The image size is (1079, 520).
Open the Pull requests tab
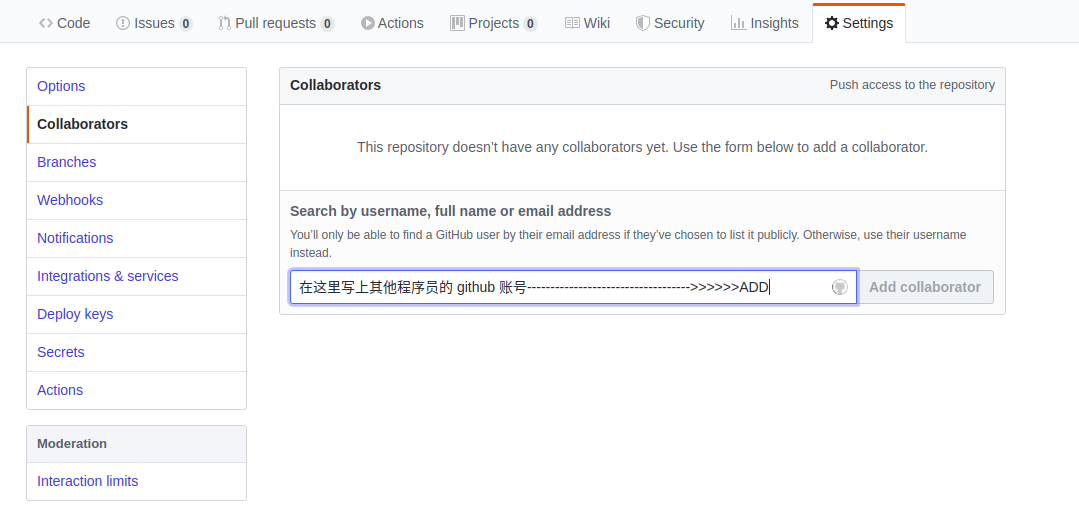tap(276, 23)
